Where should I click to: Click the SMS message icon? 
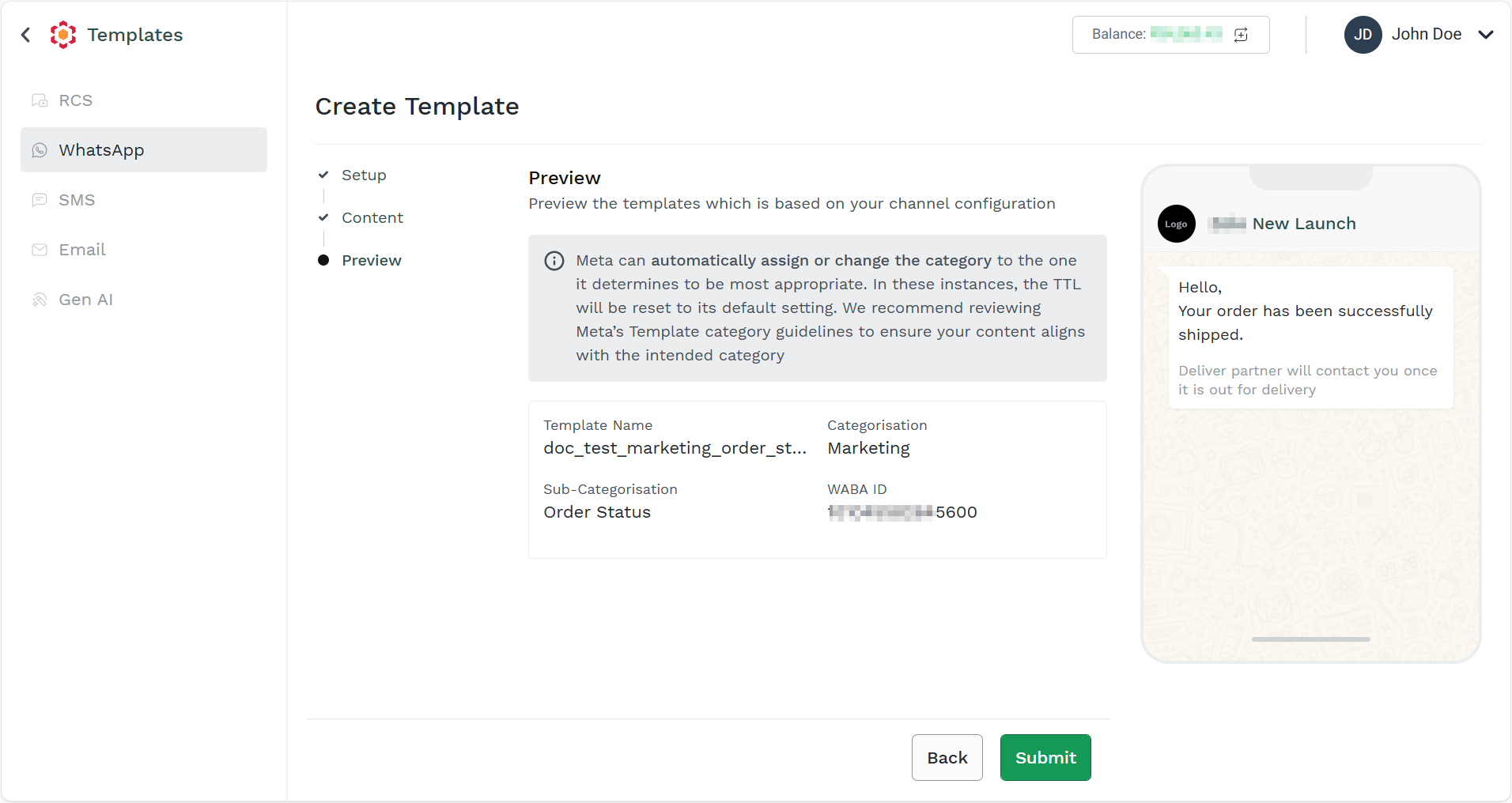[x=40, y=200]
